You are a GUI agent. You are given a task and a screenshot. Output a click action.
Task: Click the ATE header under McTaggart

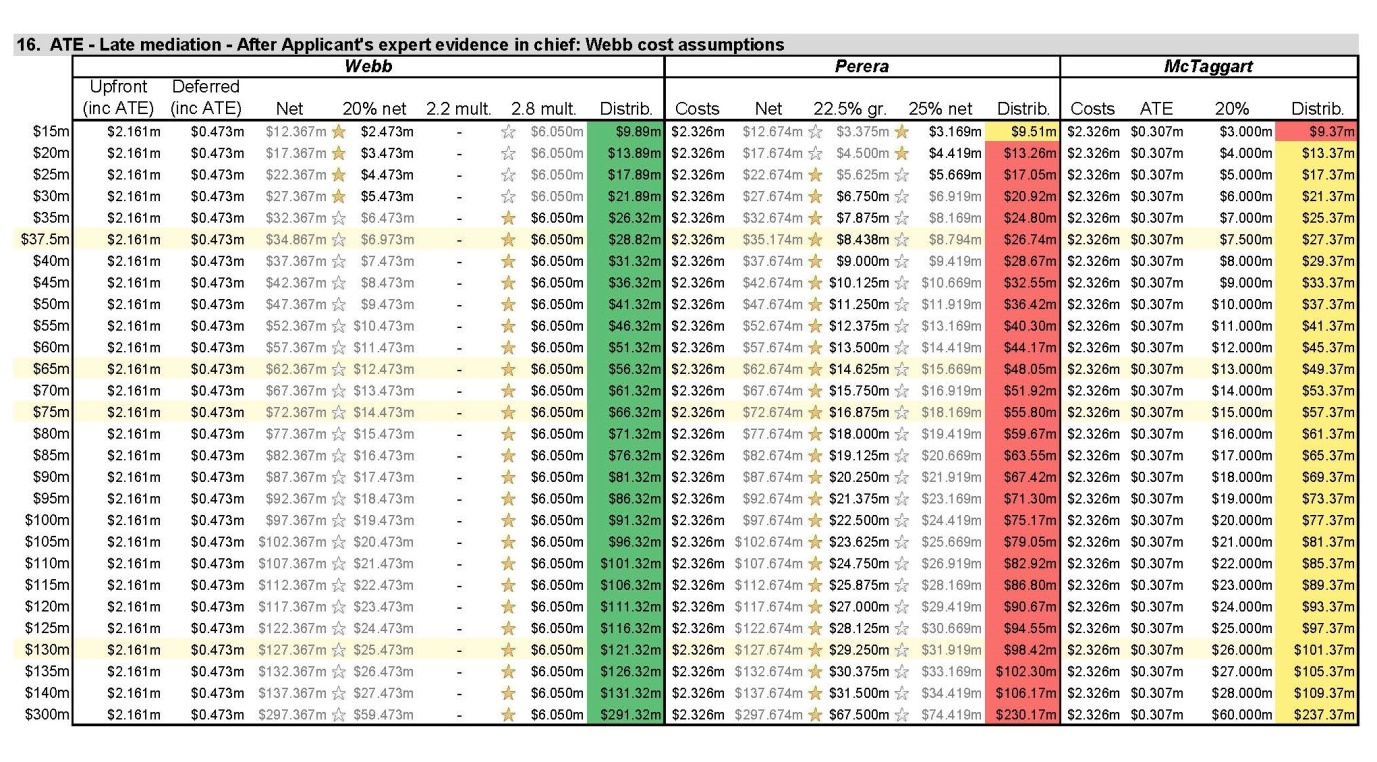pyautogui.click(x=1156, y=108)
